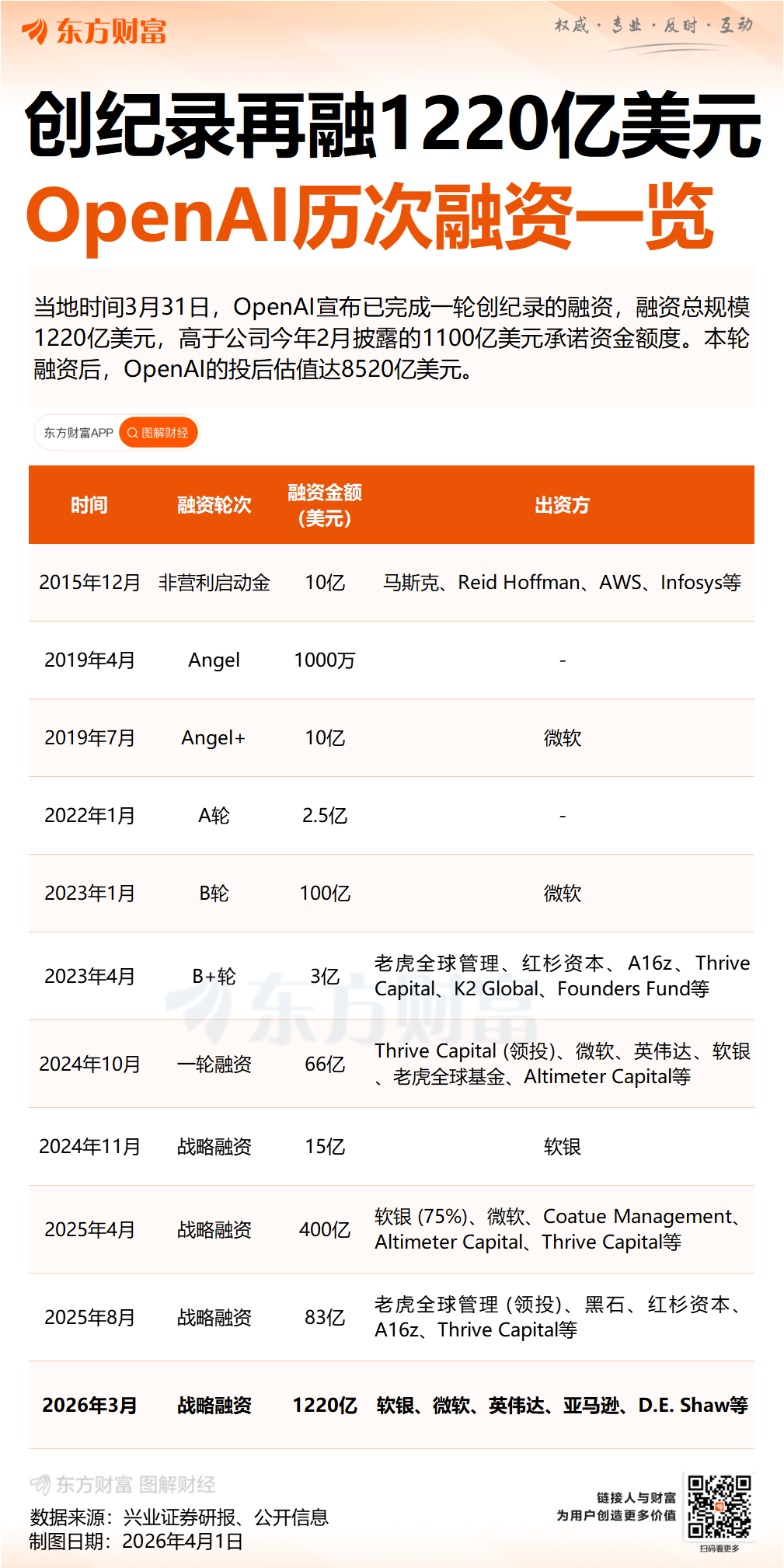Click the 制图日期 2026年4月1日 line

click(137, 1541)
